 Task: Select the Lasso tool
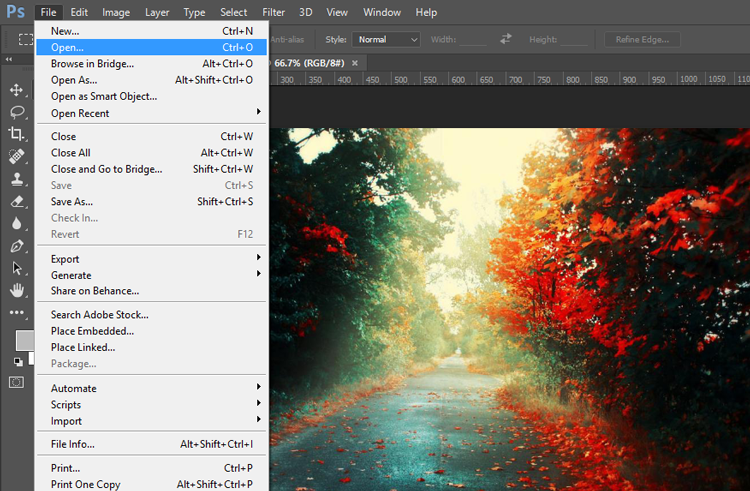coord(17,112)
